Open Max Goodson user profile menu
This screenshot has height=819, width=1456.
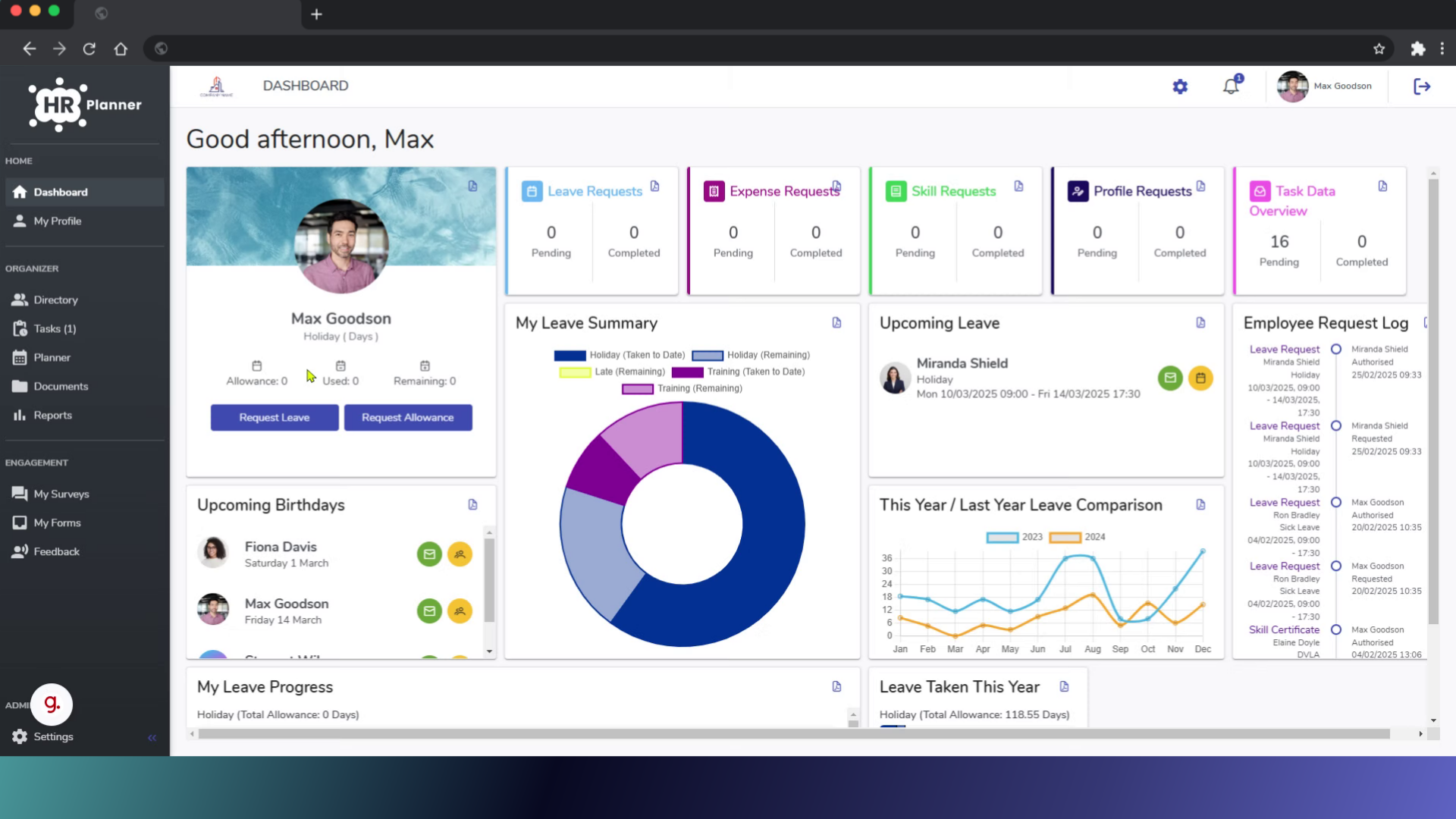coord(1324,86)
